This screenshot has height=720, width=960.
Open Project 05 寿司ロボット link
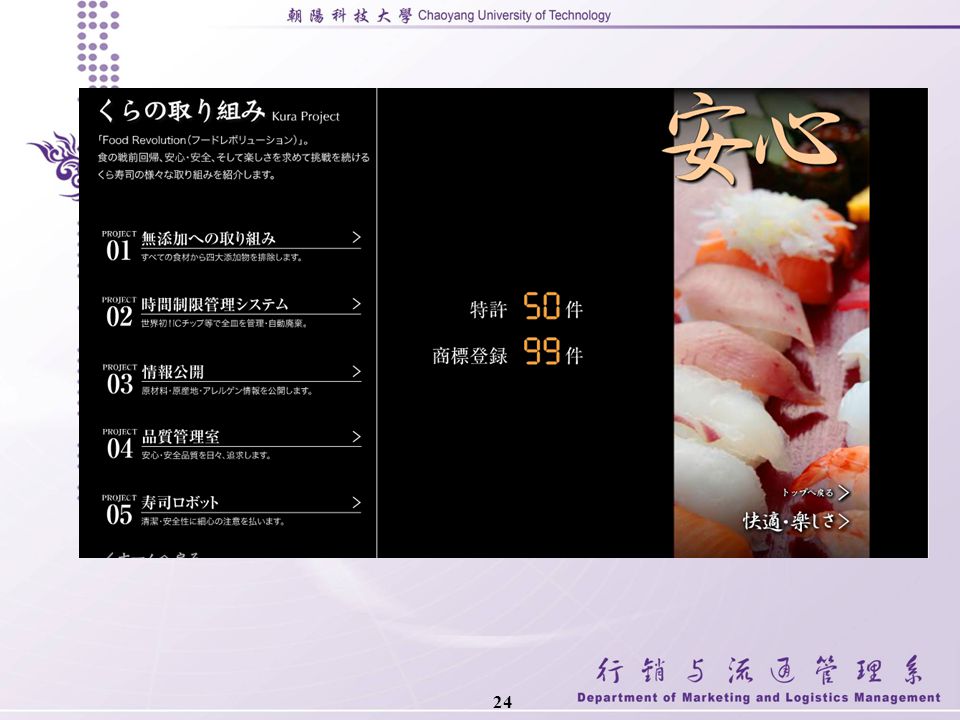click(232, 510)
